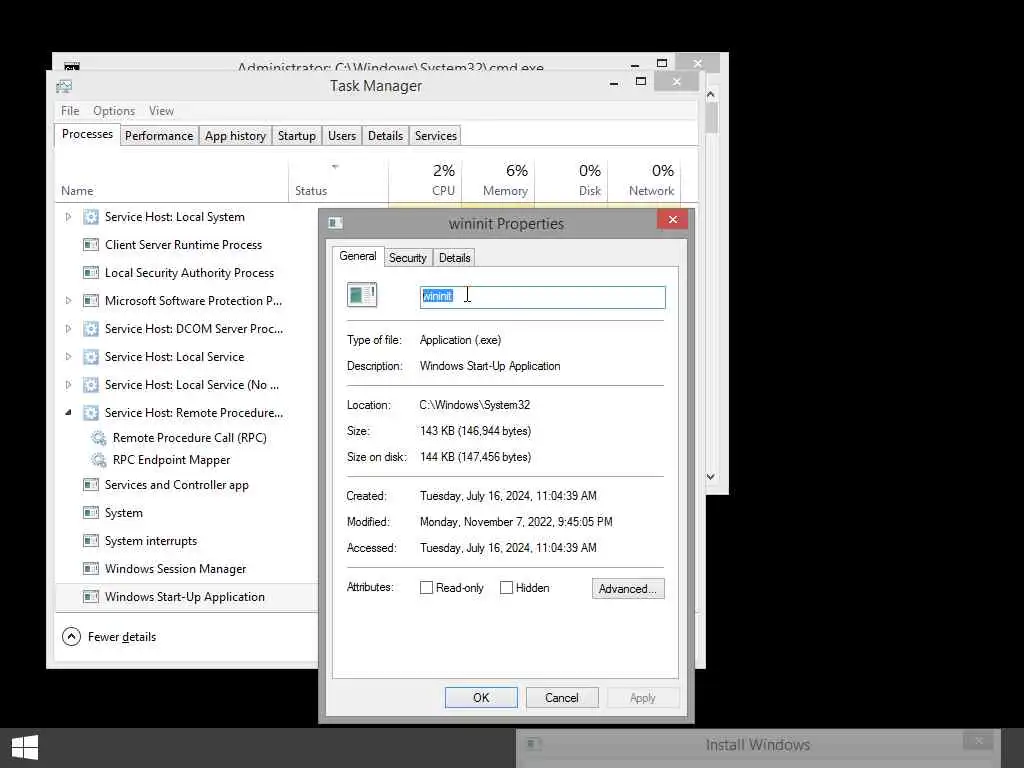Click the OK button
1024x768 pixels.
coord(481,697)
